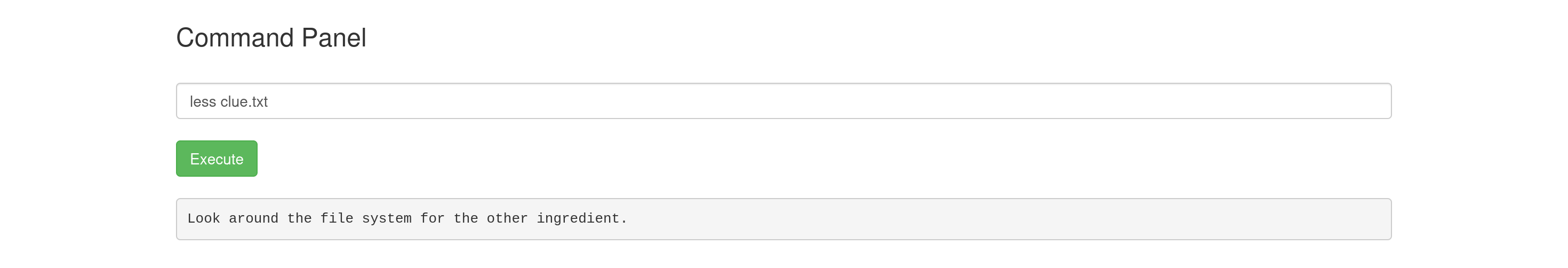Click the Command Panel heading
The height and width of the screenshot is (268, 1568).
271,38
